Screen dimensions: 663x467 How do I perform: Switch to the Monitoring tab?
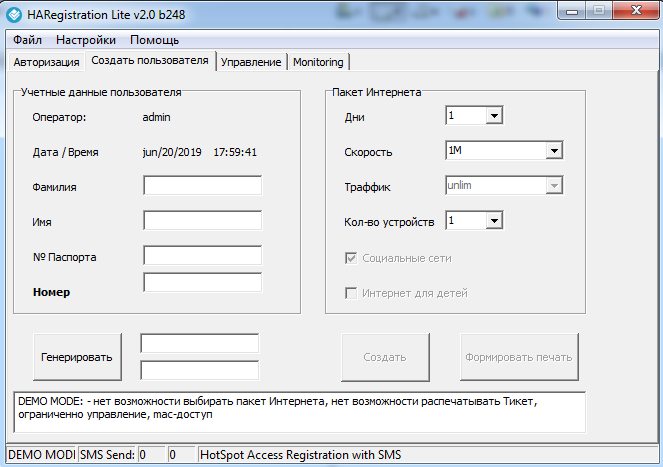click(x=317, y=62)
